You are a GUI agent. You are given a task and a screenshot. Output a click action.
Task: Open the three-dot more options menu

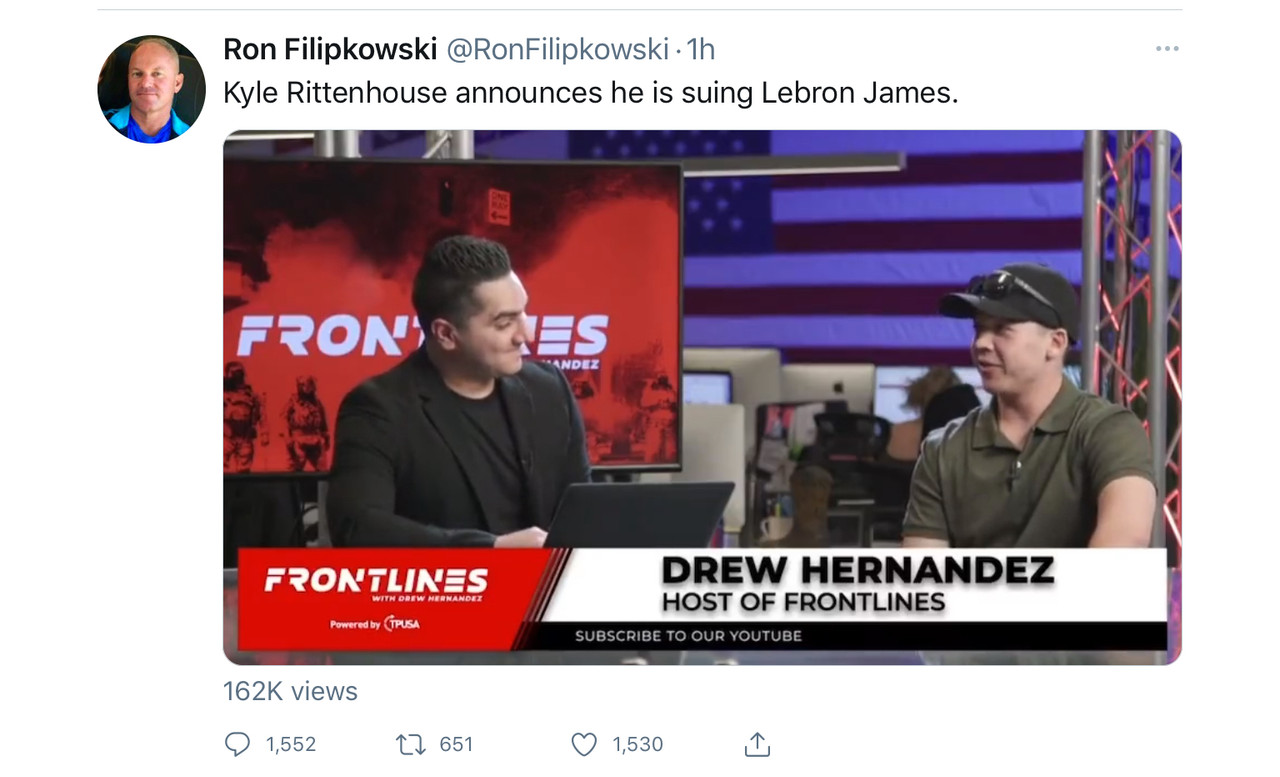[1167, 49]
